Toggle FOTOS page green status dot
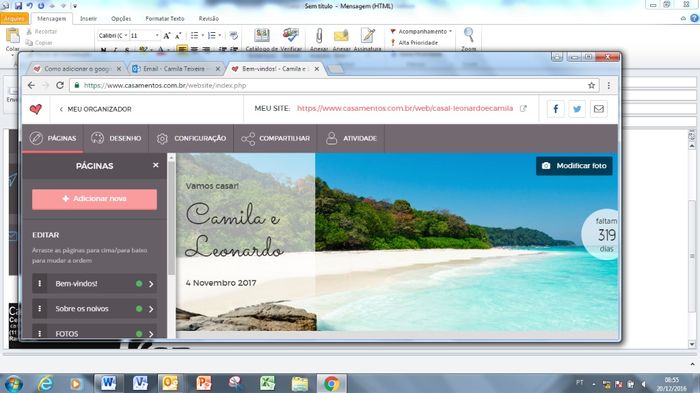 (139, 334)
